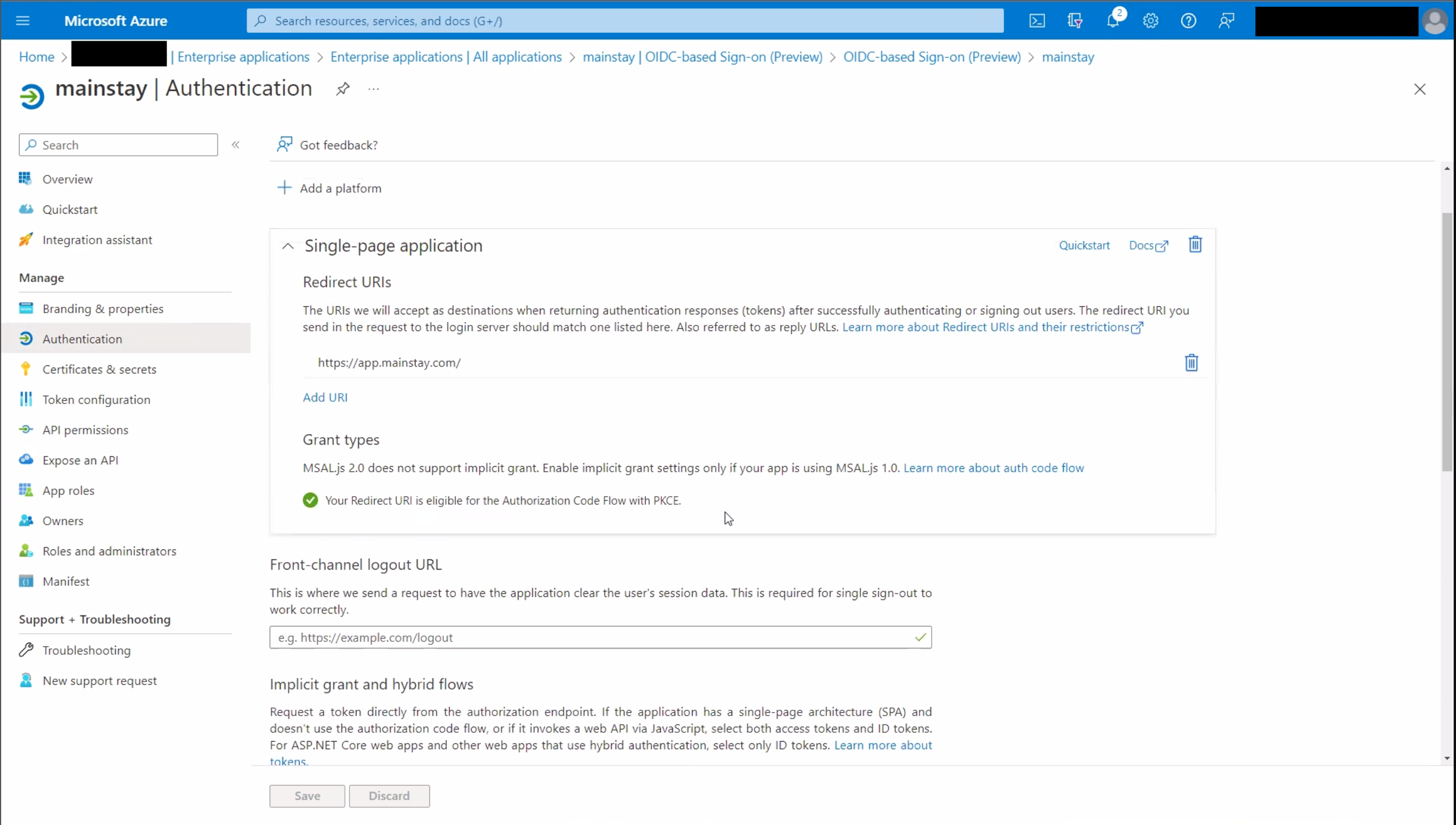Delete the Single-page application platform

(x=1195, y=244)
